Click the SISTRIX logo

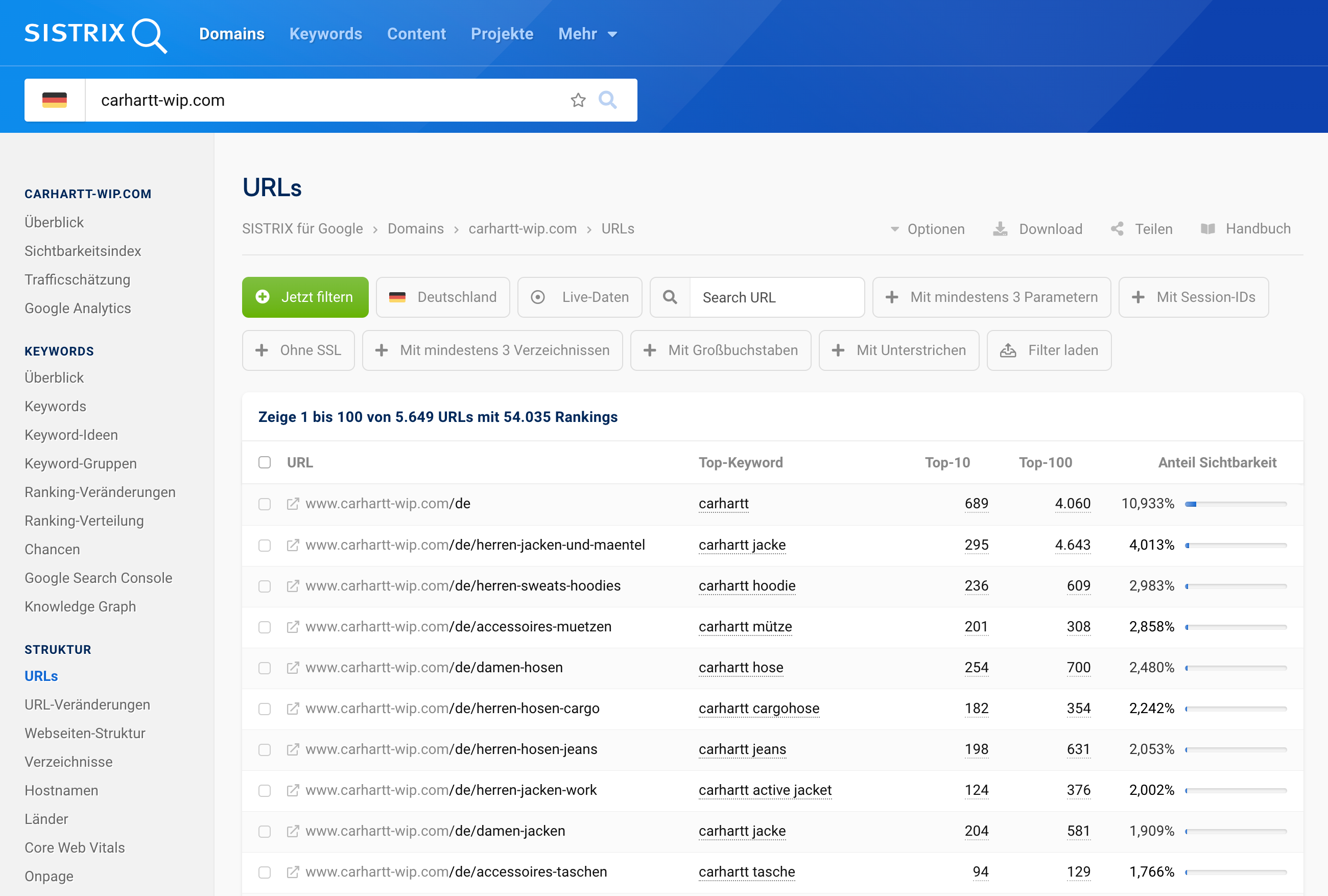(x=95, y=34)
